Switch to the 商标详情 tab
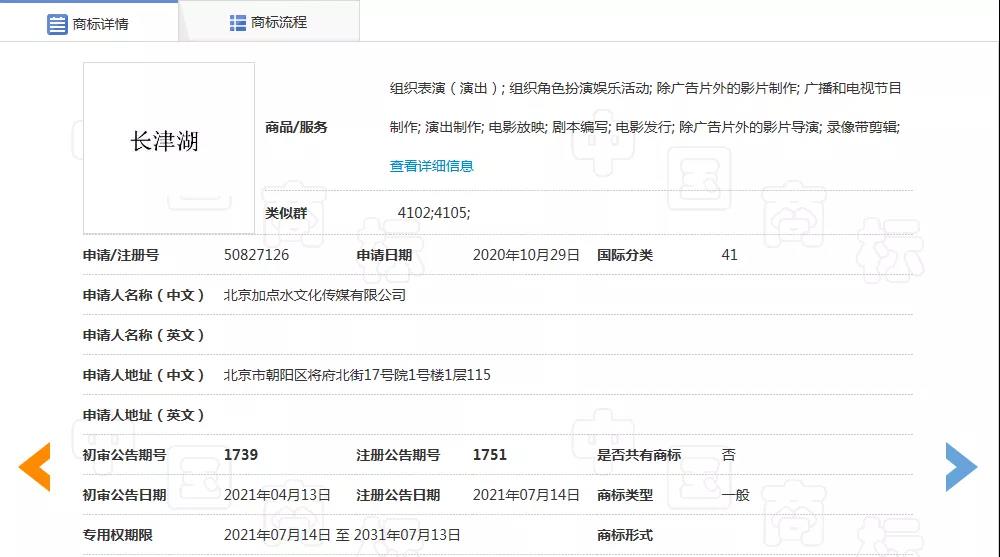The width and height of the screenshot is (1000, 557). tap(100, 24)
